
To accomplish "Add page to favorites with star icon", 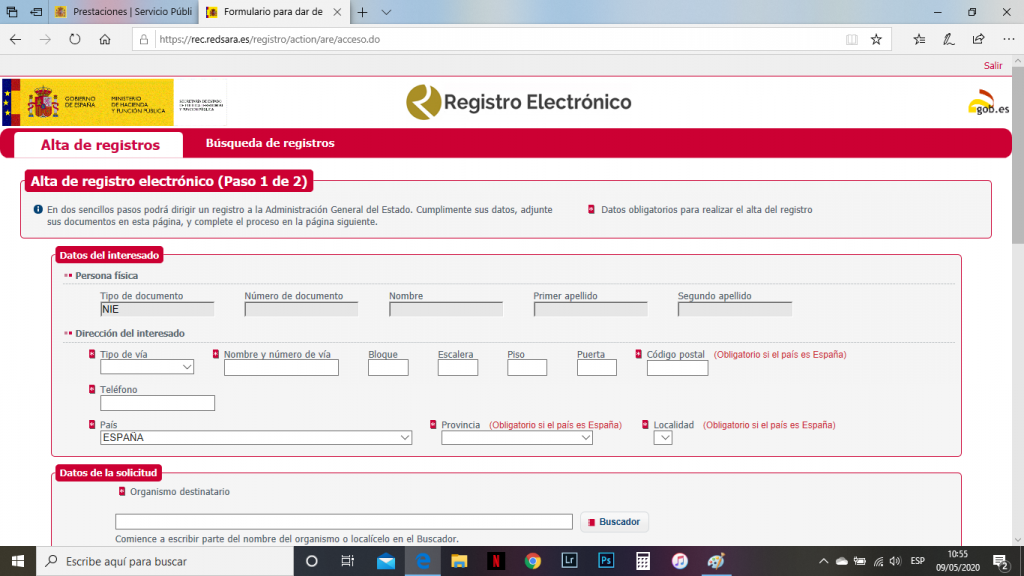I will (x=876, y=40).
